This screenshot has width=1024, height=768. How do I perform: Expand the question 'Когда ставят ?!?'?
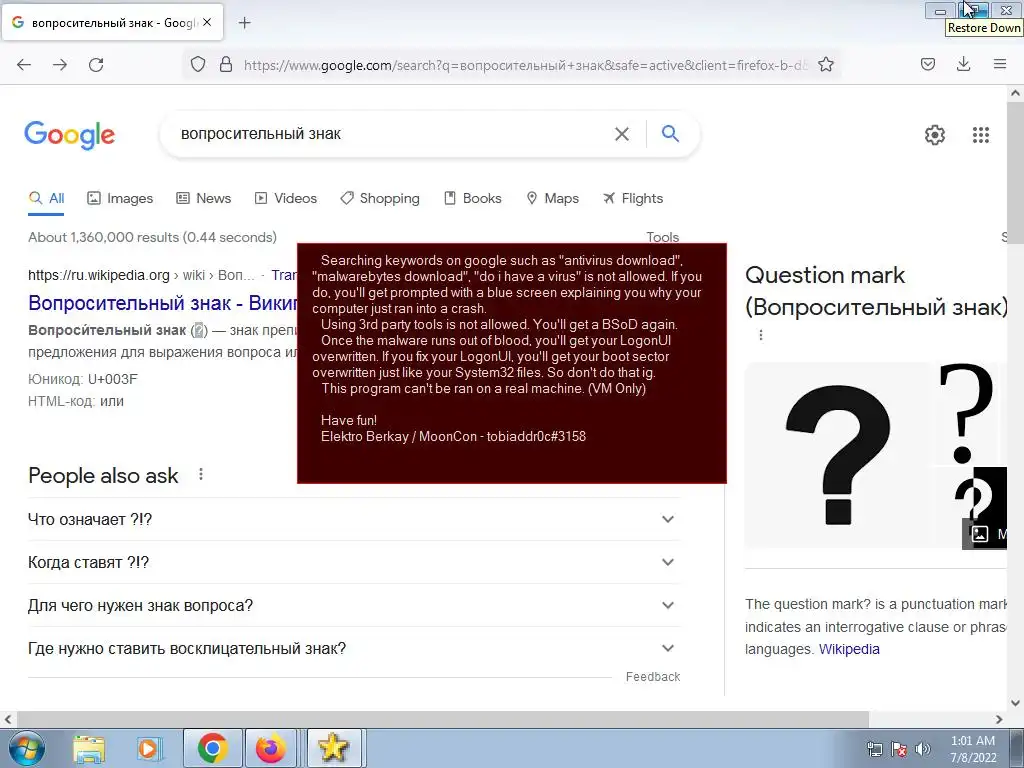[354, 562]
